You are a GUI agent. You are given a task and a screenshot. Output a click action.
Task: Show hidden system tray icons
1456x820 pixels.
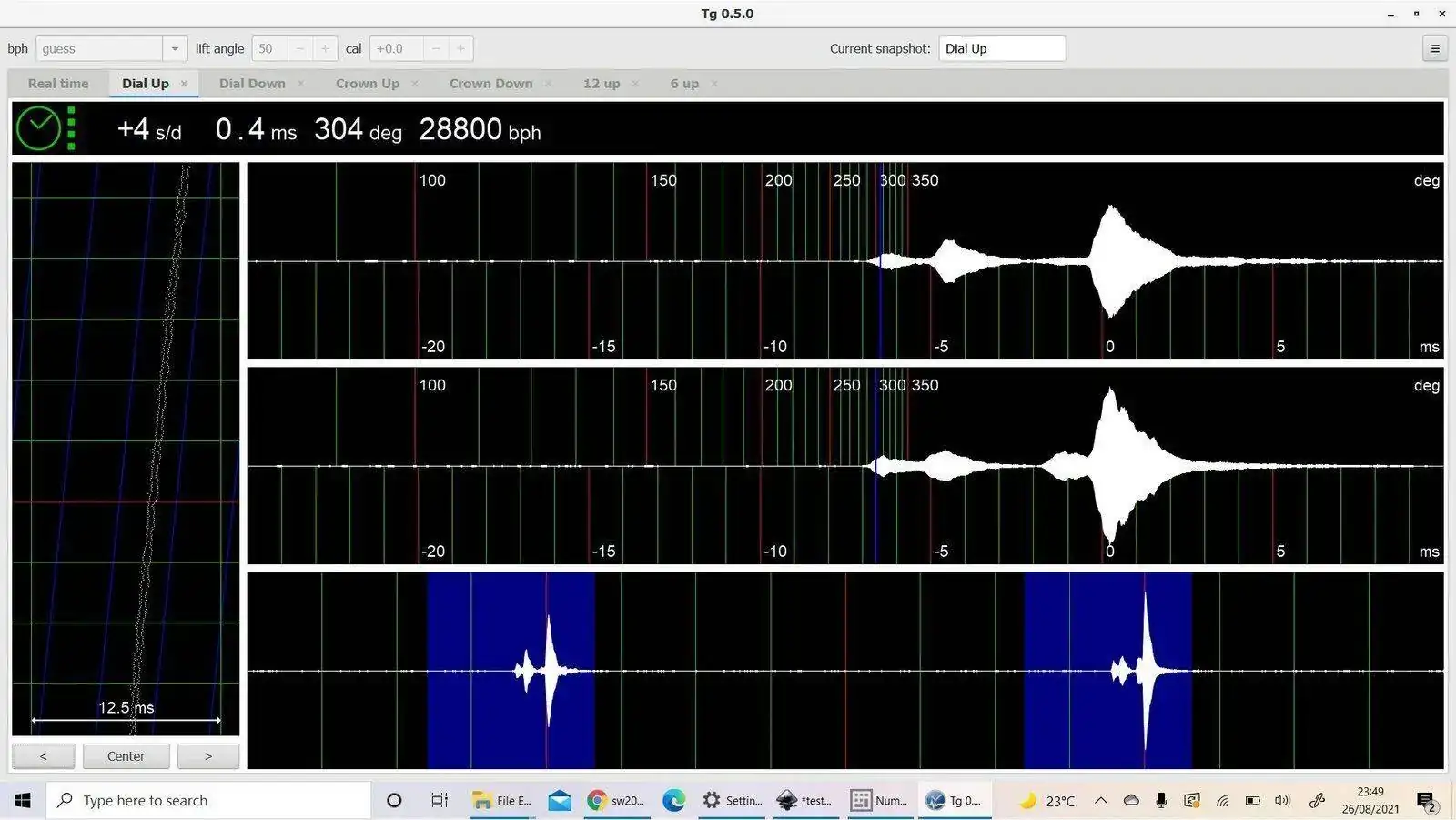(1101, 801)
